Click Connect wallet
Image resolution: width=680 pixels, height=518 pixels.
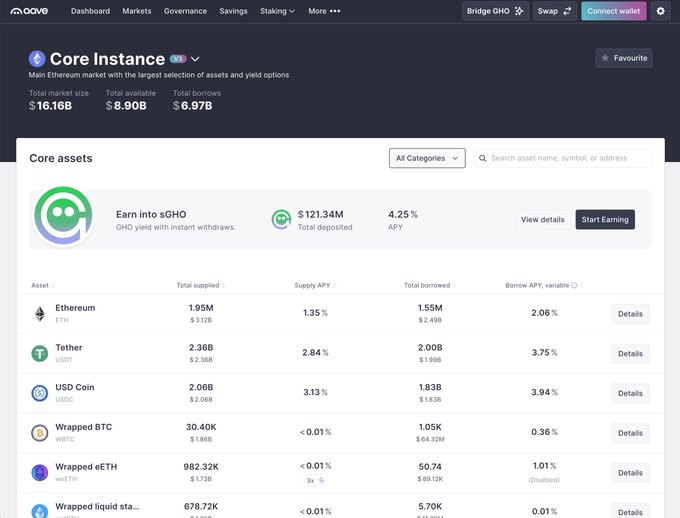(x=614, y=11)
